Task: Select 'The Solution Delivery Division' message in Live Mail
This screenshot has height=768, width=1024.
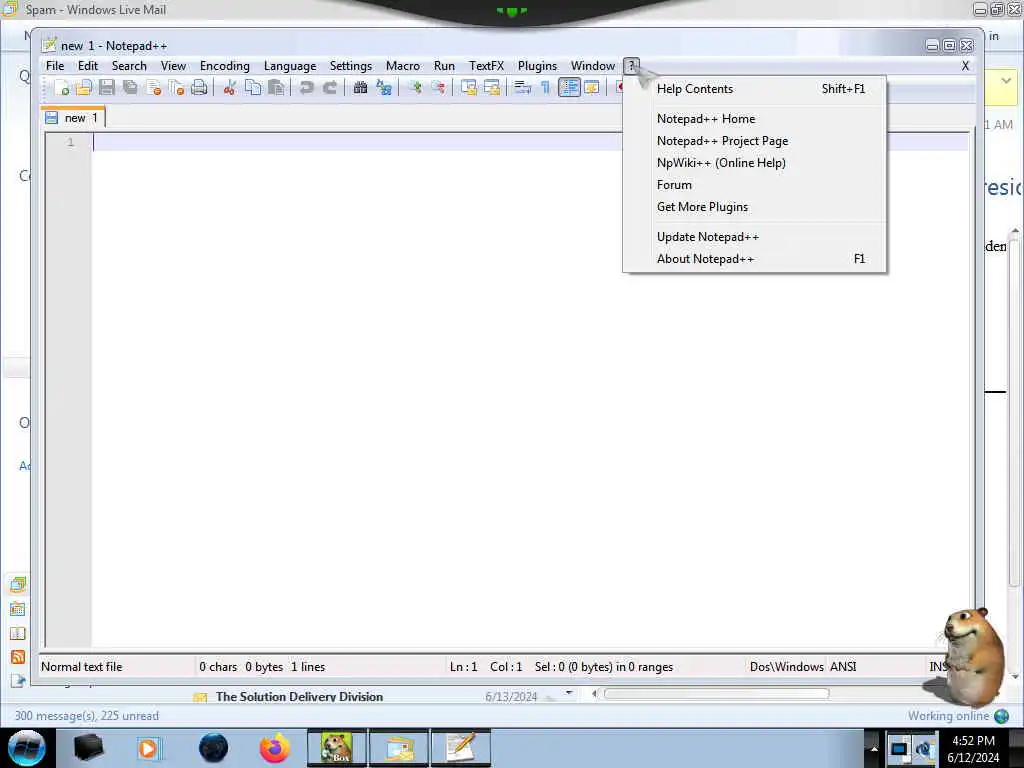Action: 299,697
